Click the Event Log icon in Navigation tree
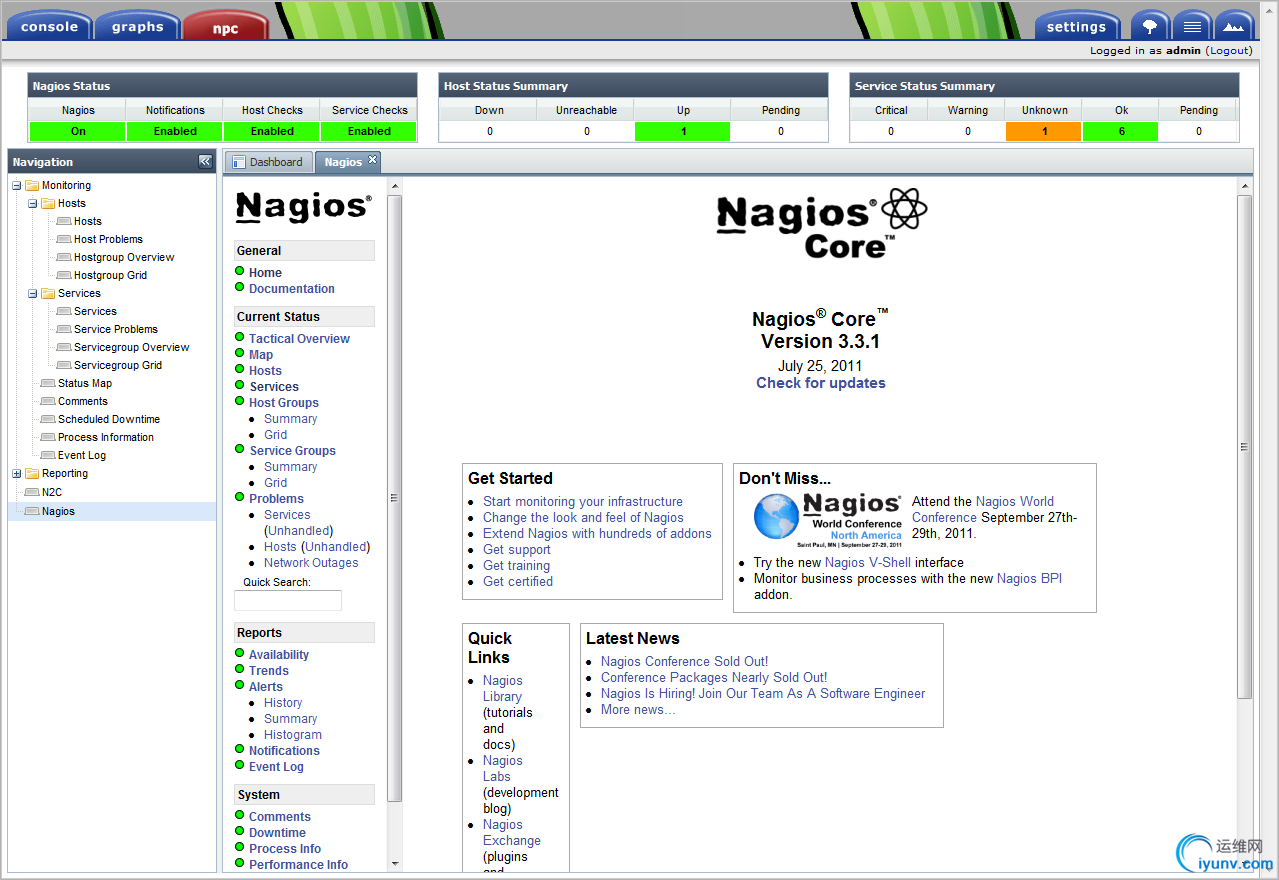Screen dimensions: 1279x880 tap(48, 455)
